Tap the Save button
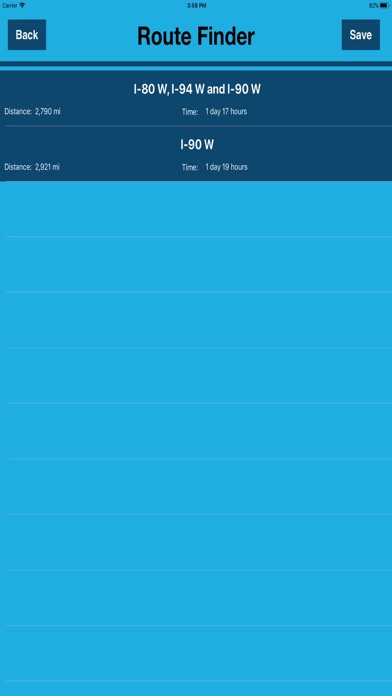 click(x=360, y=35)
